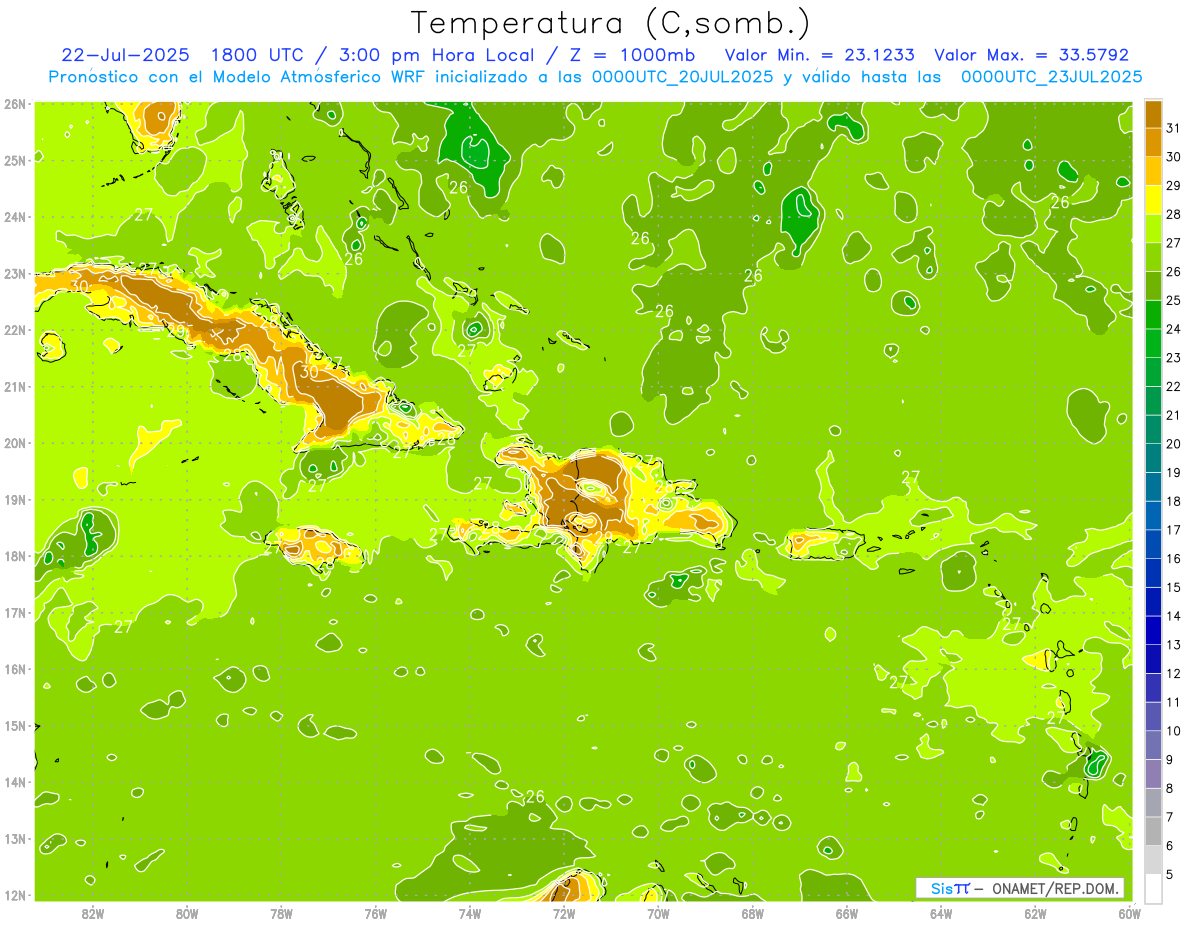Click the "18N" latitude axis label
The image size is (1200, 927).
tap(14, 556)
